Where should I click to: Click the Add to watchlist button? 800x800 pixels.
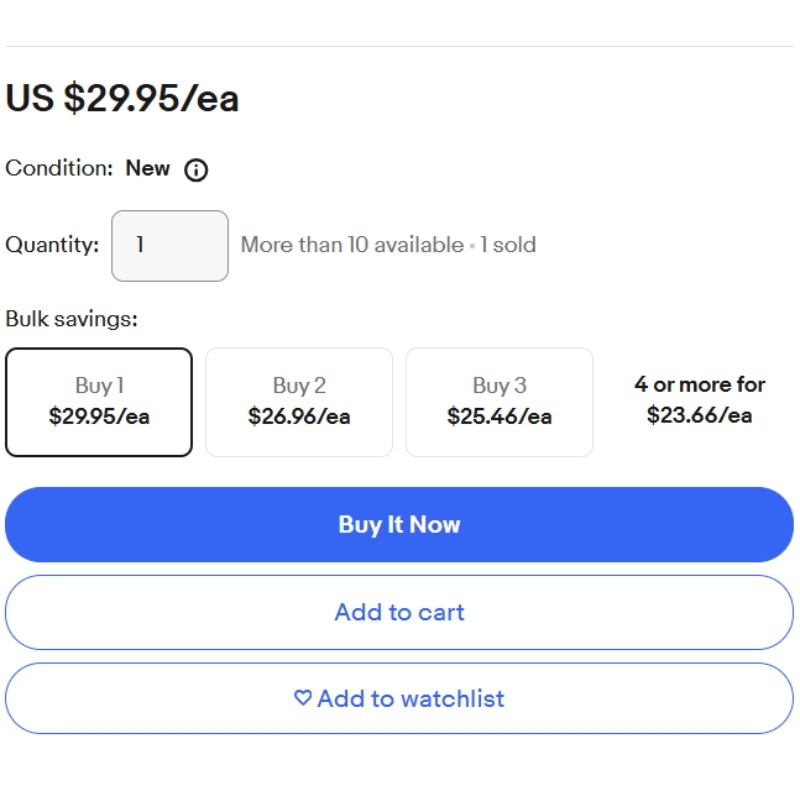399,698
